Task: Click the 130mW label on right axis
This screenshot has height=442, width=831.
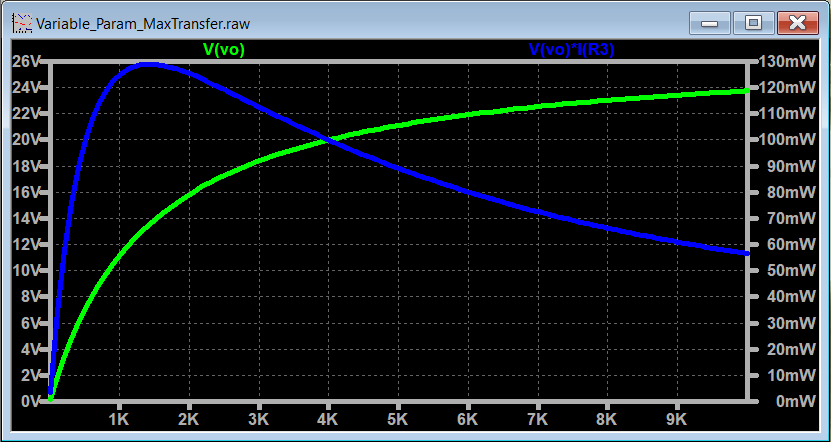Action: [x=787, y=61]
